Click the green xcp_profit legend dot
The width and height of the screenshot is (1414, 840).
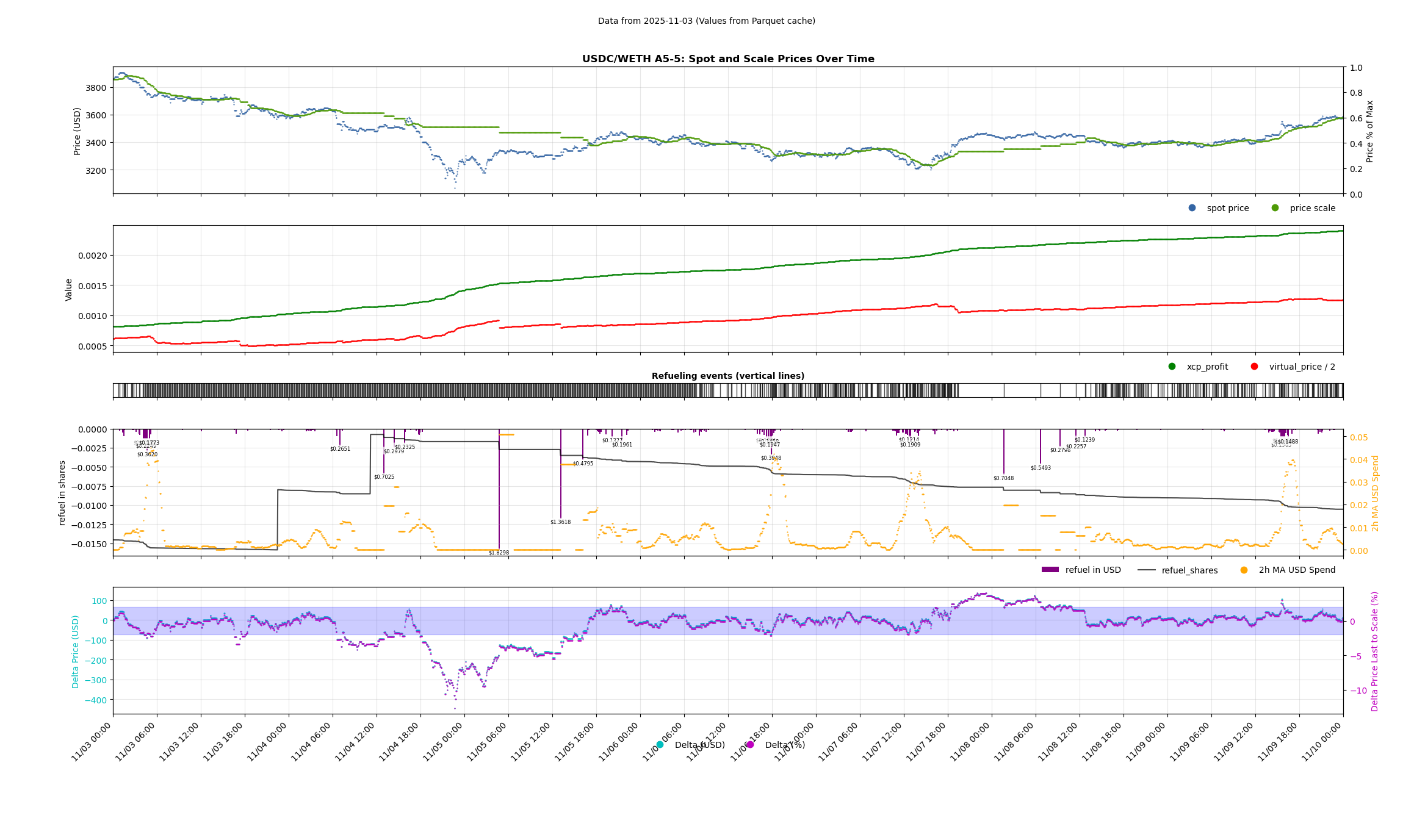point(1172,367)
